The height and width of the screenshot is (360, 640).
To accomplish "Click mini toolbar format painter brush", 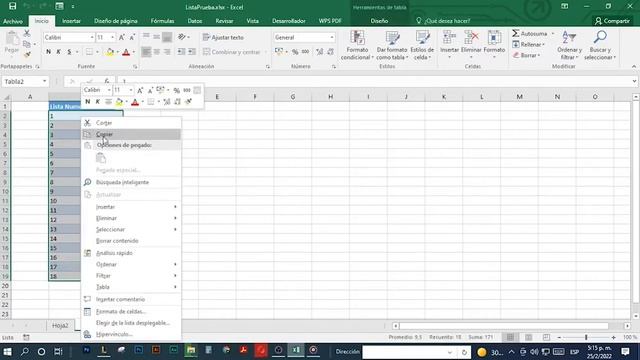I will pos(188,102).
